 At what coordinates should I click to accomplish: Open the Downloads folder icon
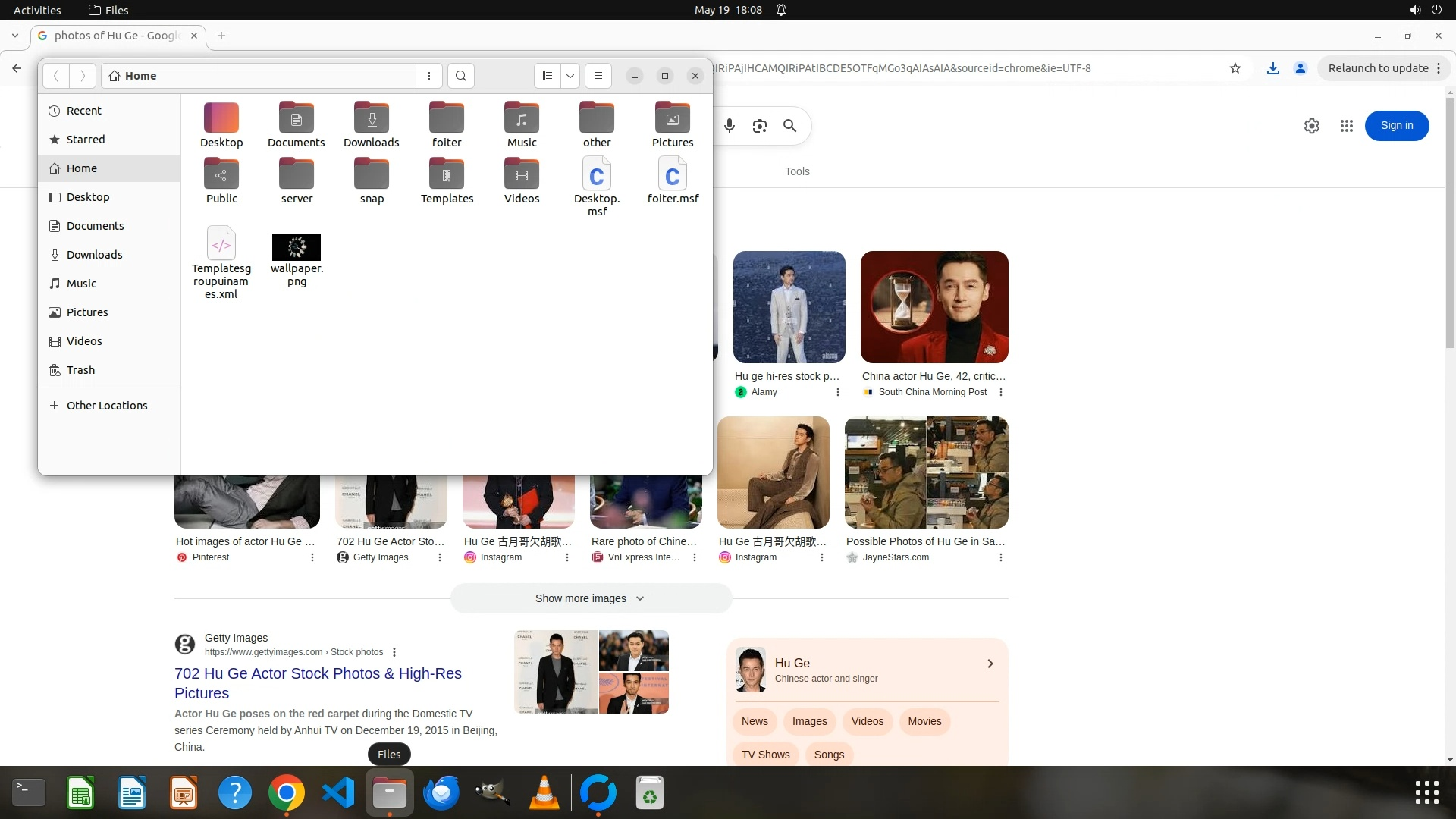[372, 118]
